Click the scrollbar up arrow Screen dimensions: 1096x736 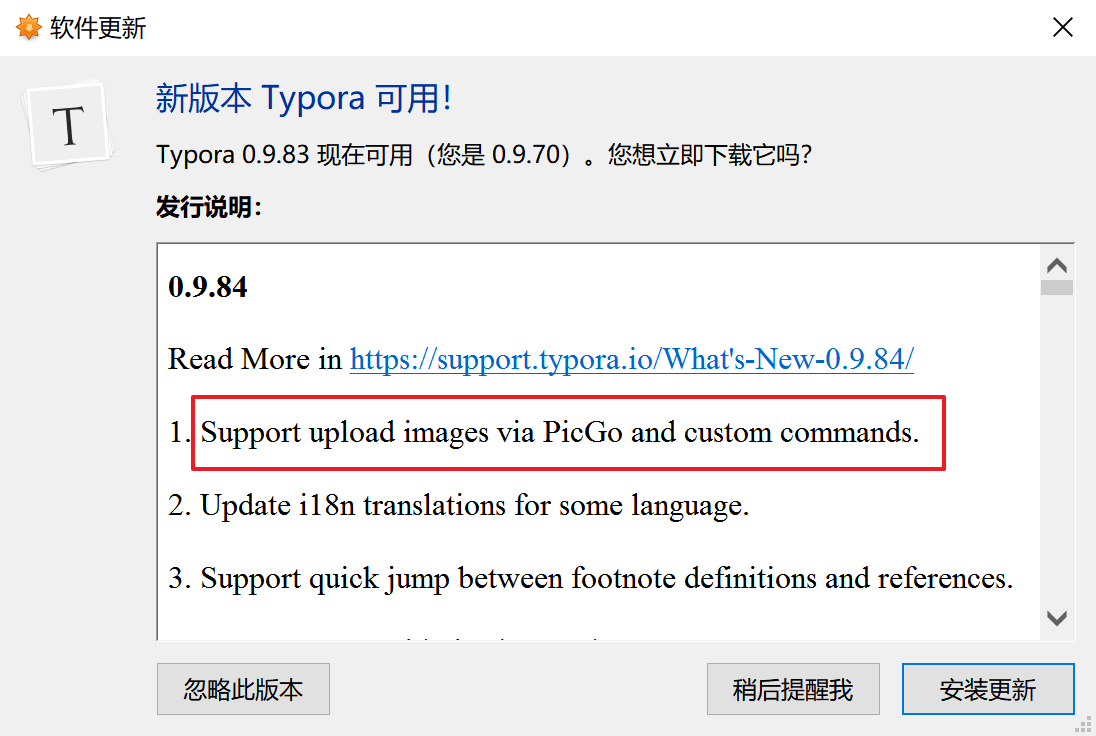[x=1057, y=265]
